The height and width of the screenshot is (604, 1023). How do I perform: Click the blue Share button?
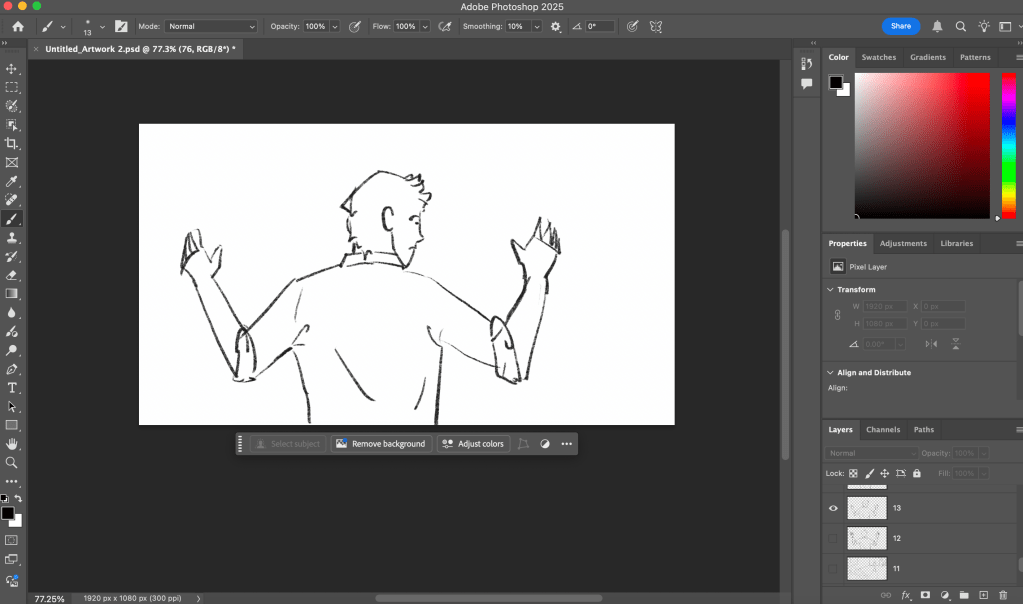tap(900, 26)
